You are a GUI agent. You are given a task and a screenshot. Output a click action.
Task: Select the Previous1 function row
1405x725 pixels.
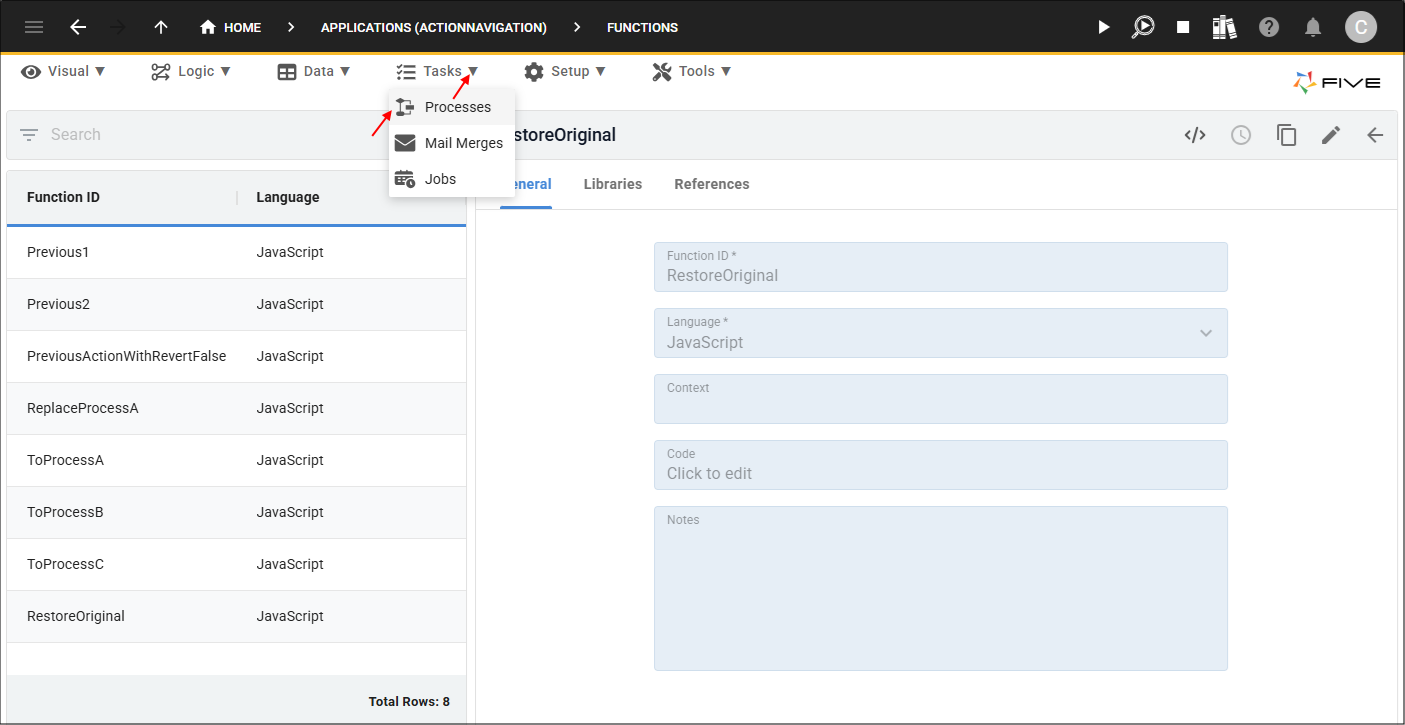pos(236,252)
